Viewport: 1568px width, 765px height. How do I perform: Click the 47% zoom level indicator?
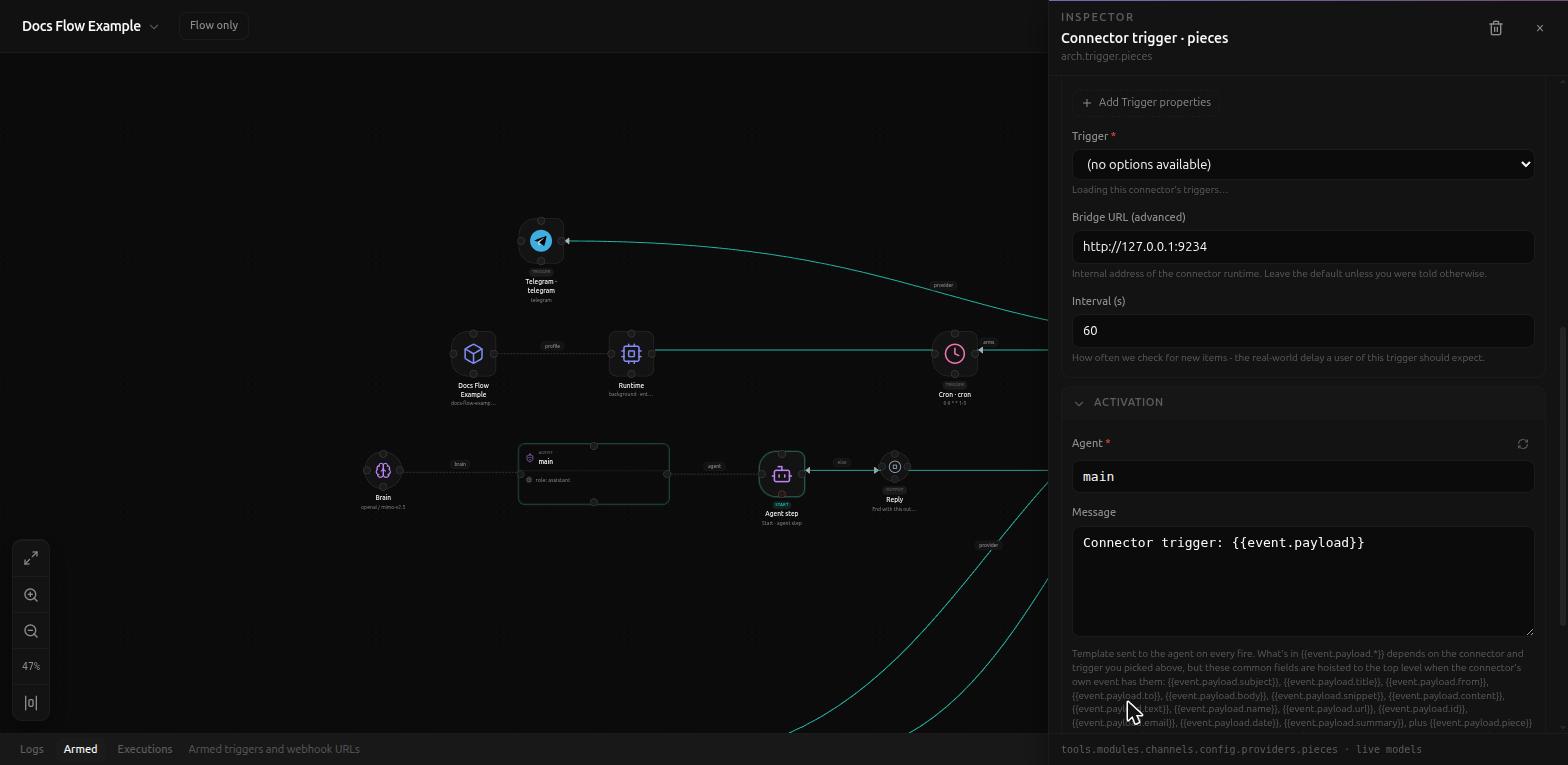[x=31, y=667]
